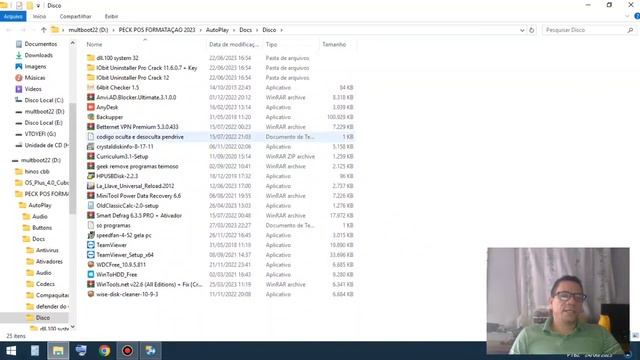Open Google Chrome from the taskbar
640x360 pixels.
click(104, 351)
